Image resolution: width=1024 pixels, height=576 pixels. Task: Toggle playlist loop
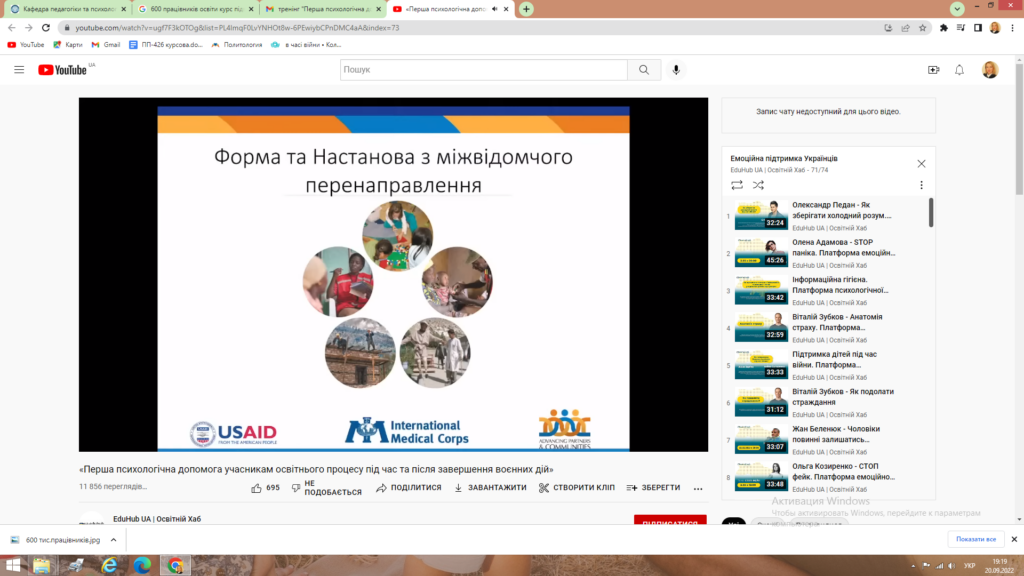tap(737, 185)
